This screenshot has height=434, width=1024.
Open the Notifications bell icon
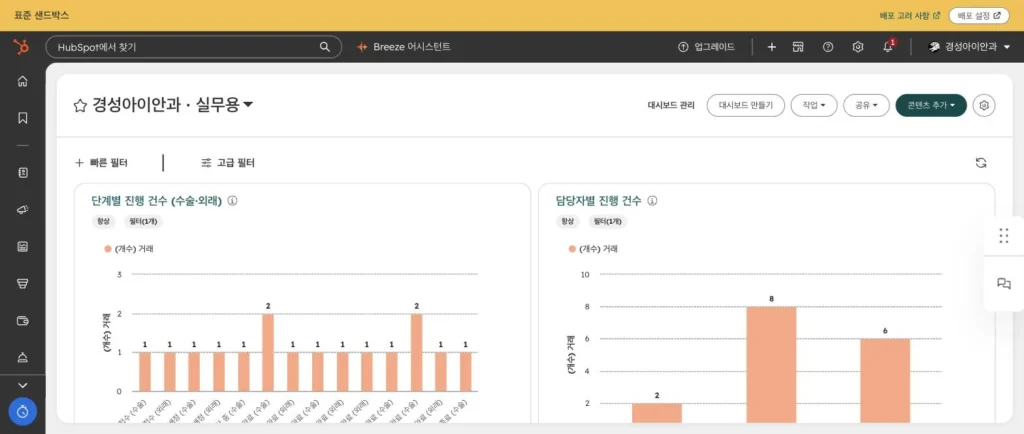[888, 47]
